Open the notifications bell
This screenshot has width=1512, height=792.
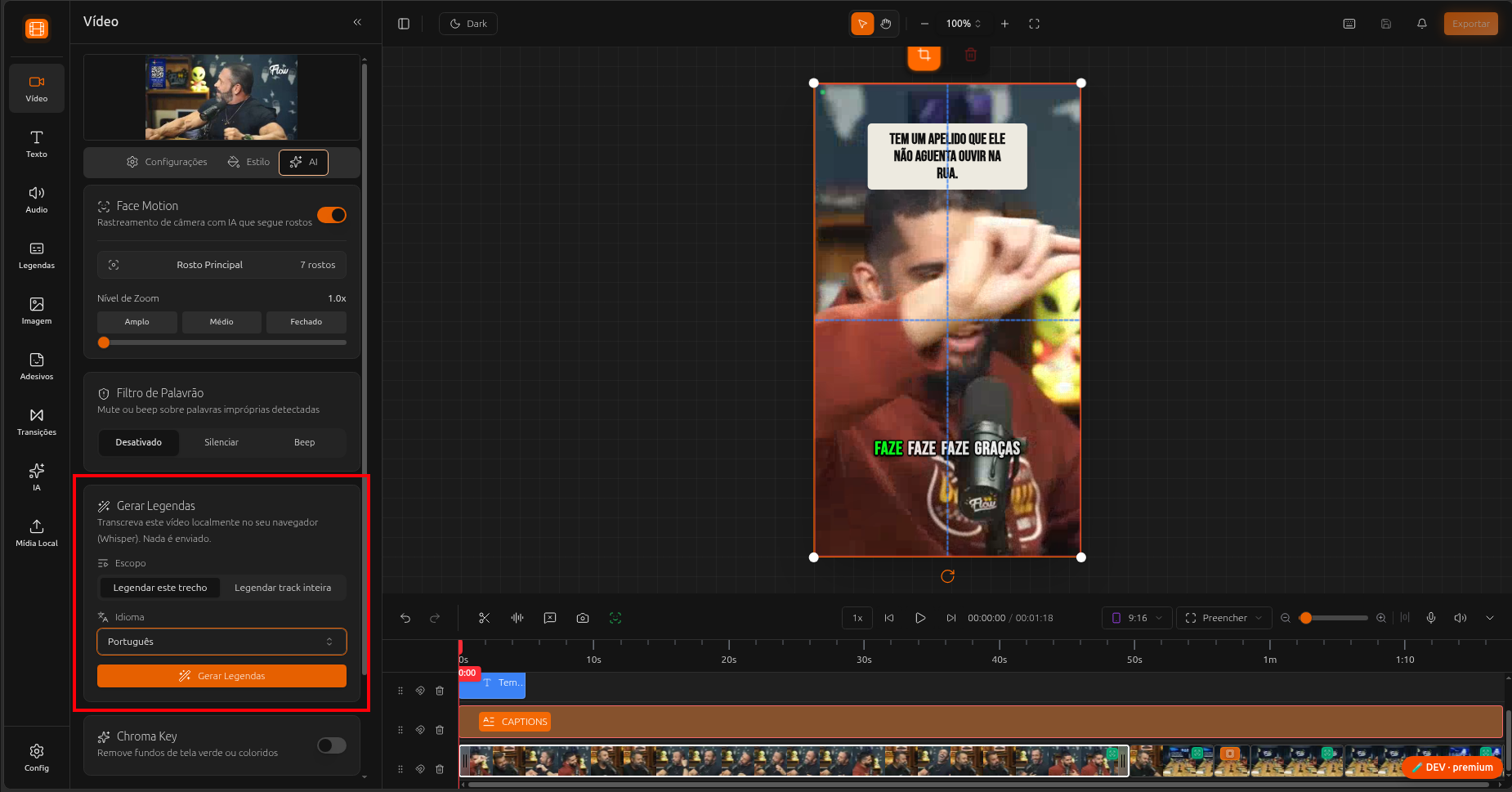[1422, 24]
